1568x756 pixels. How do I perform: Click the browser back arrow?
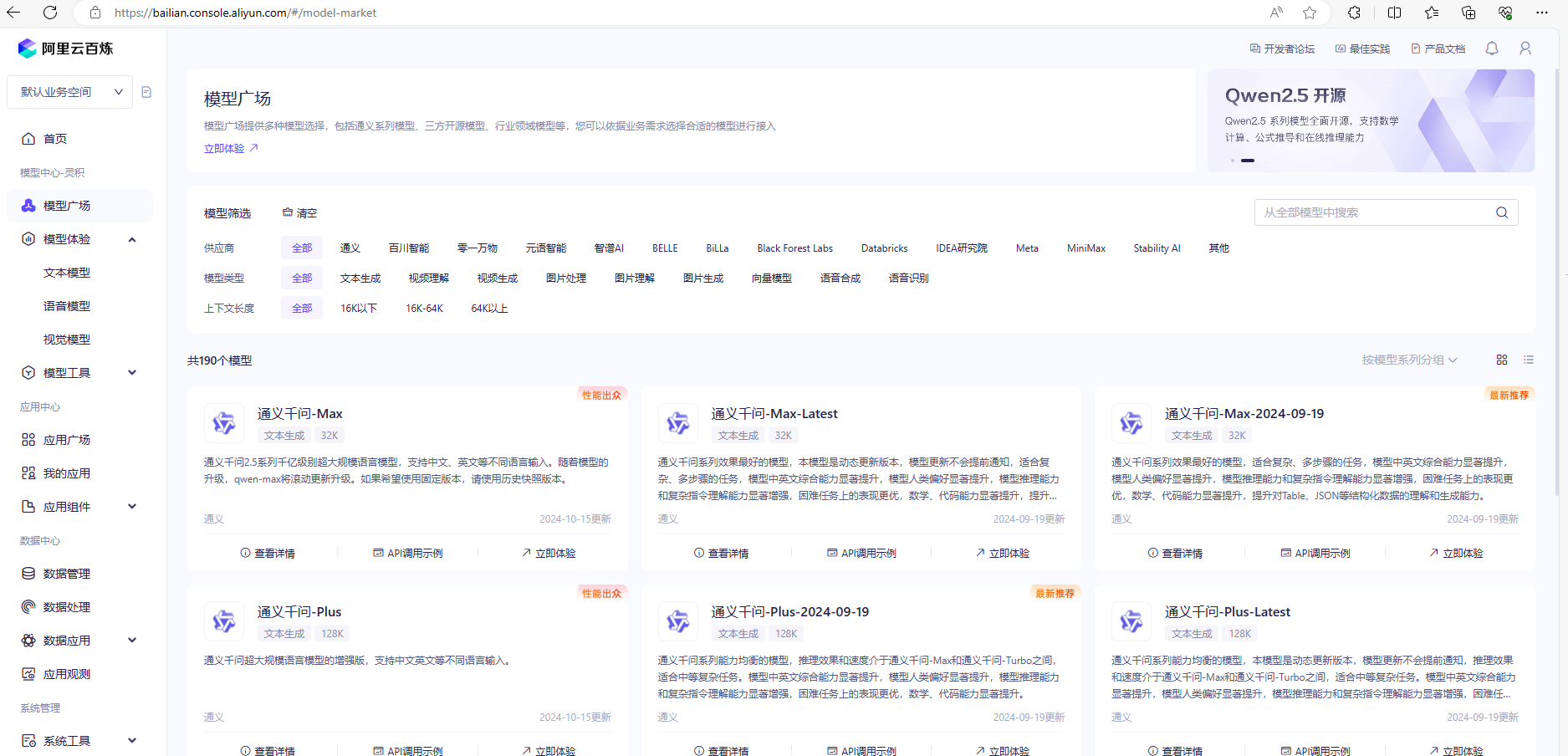click(x=13, y=13)
